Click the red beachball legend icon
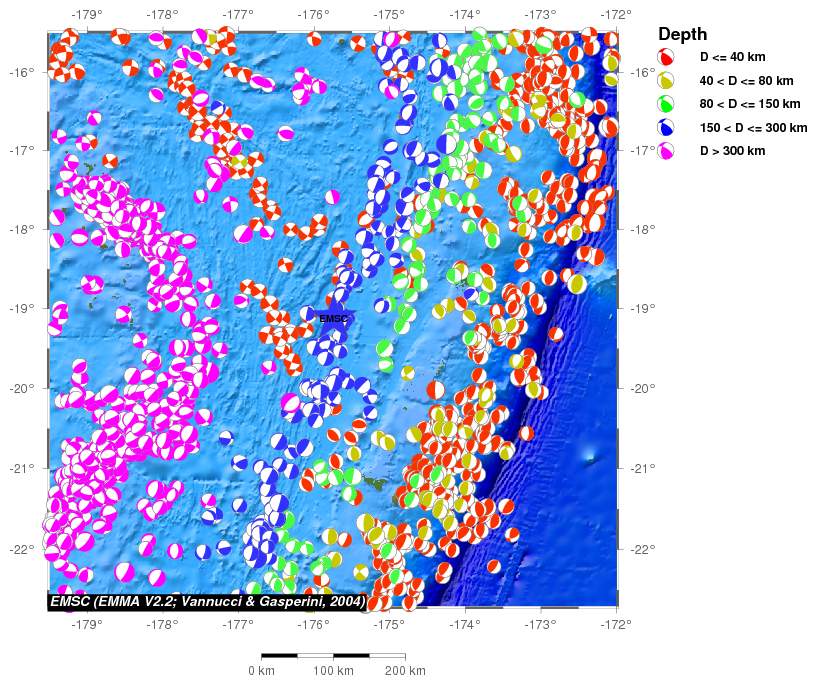 coord(665,56)
